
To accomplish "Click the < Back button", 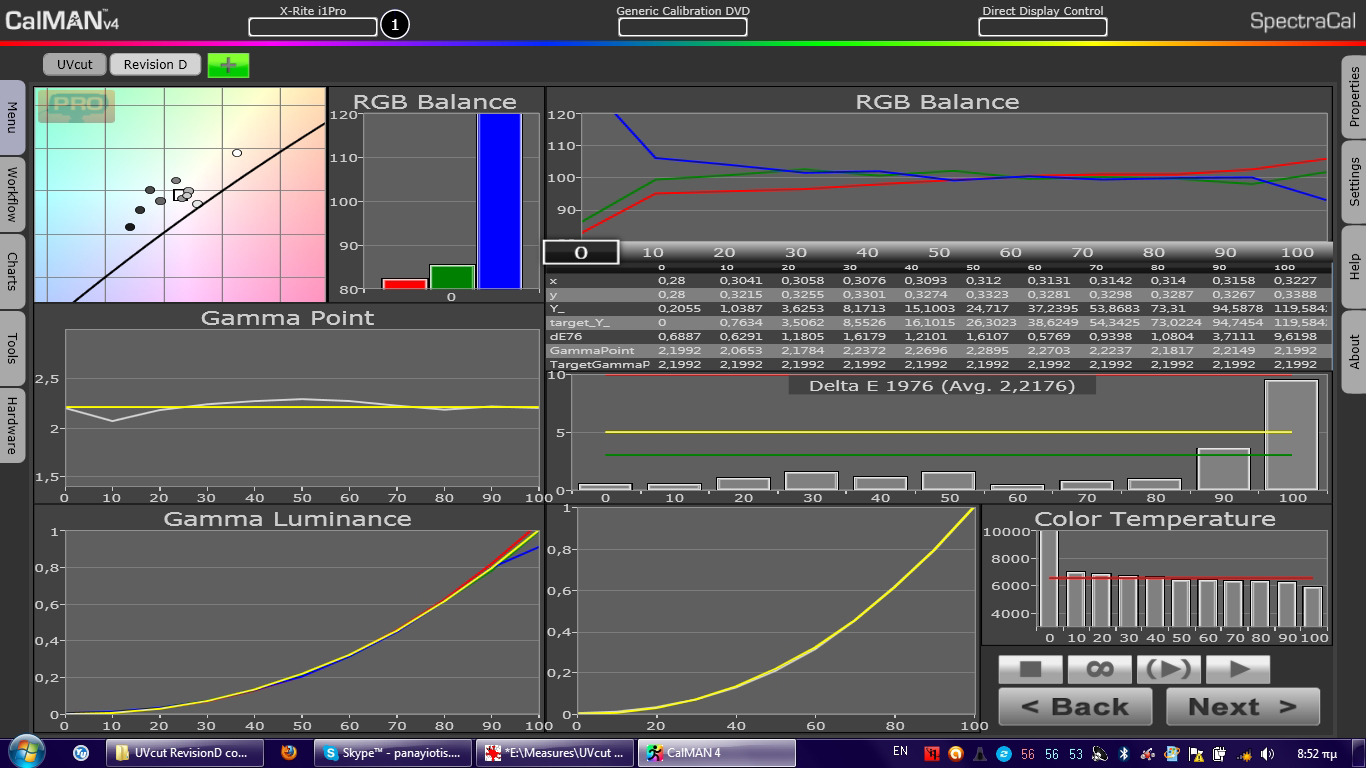I will [x=1075, y=707].
